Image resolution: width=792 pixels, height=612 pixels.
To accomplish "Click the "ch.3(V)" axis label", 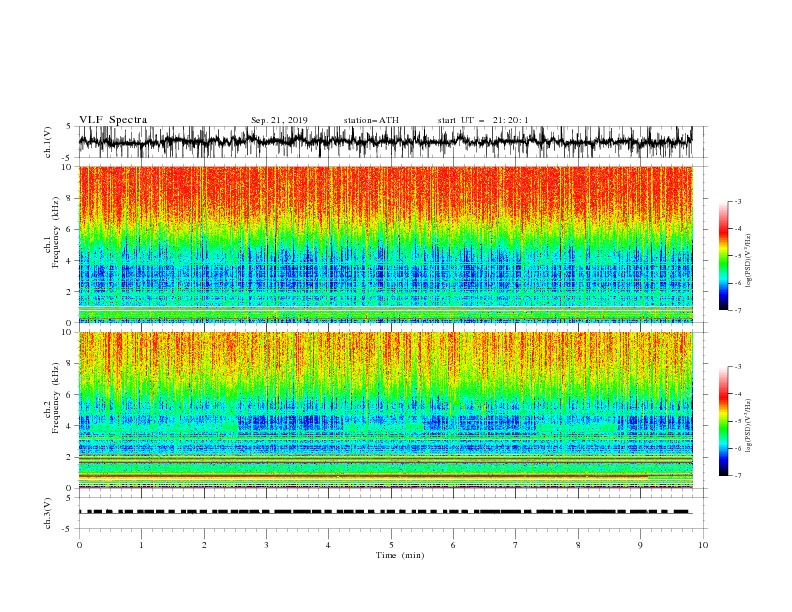I will click(48, 513).
